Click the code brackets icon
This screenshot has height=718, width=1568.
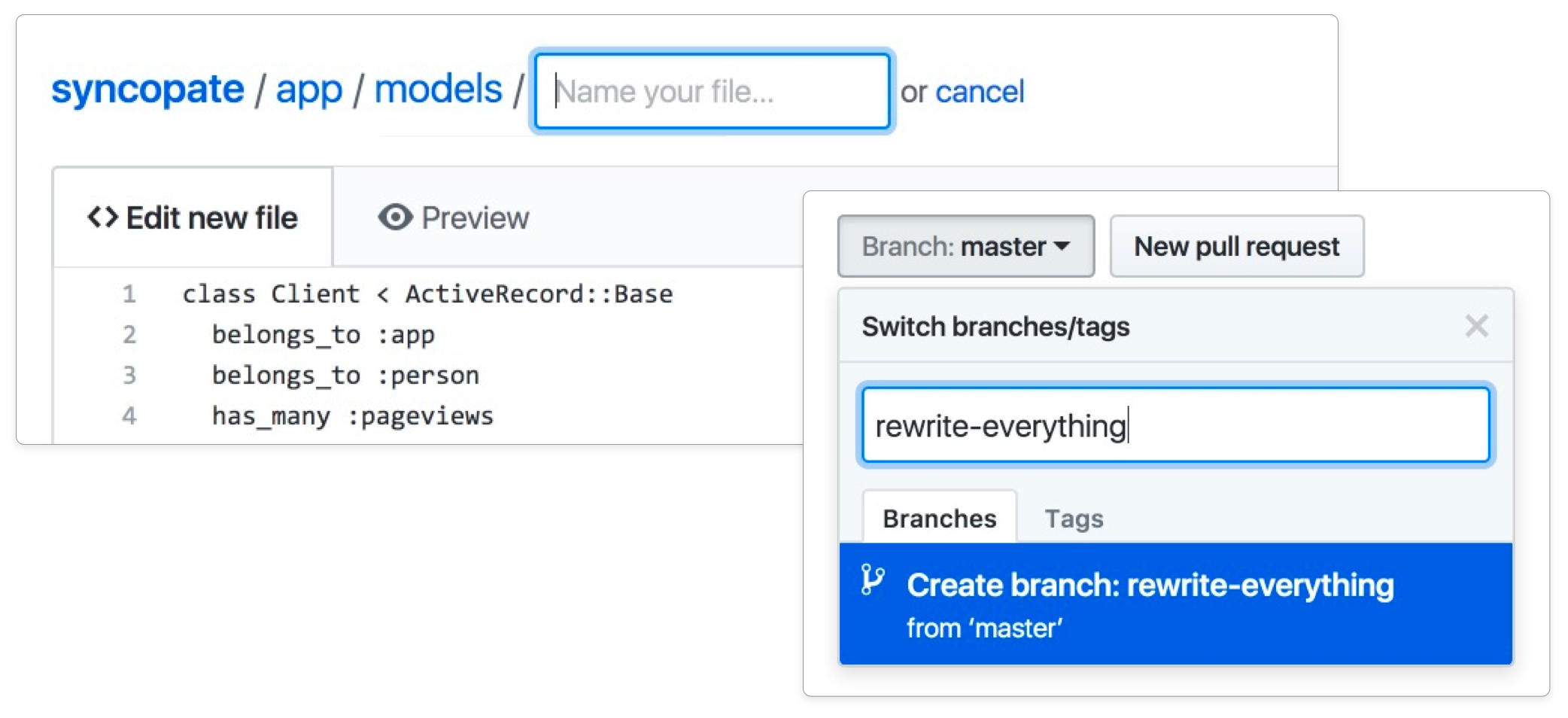pos(103,218)
